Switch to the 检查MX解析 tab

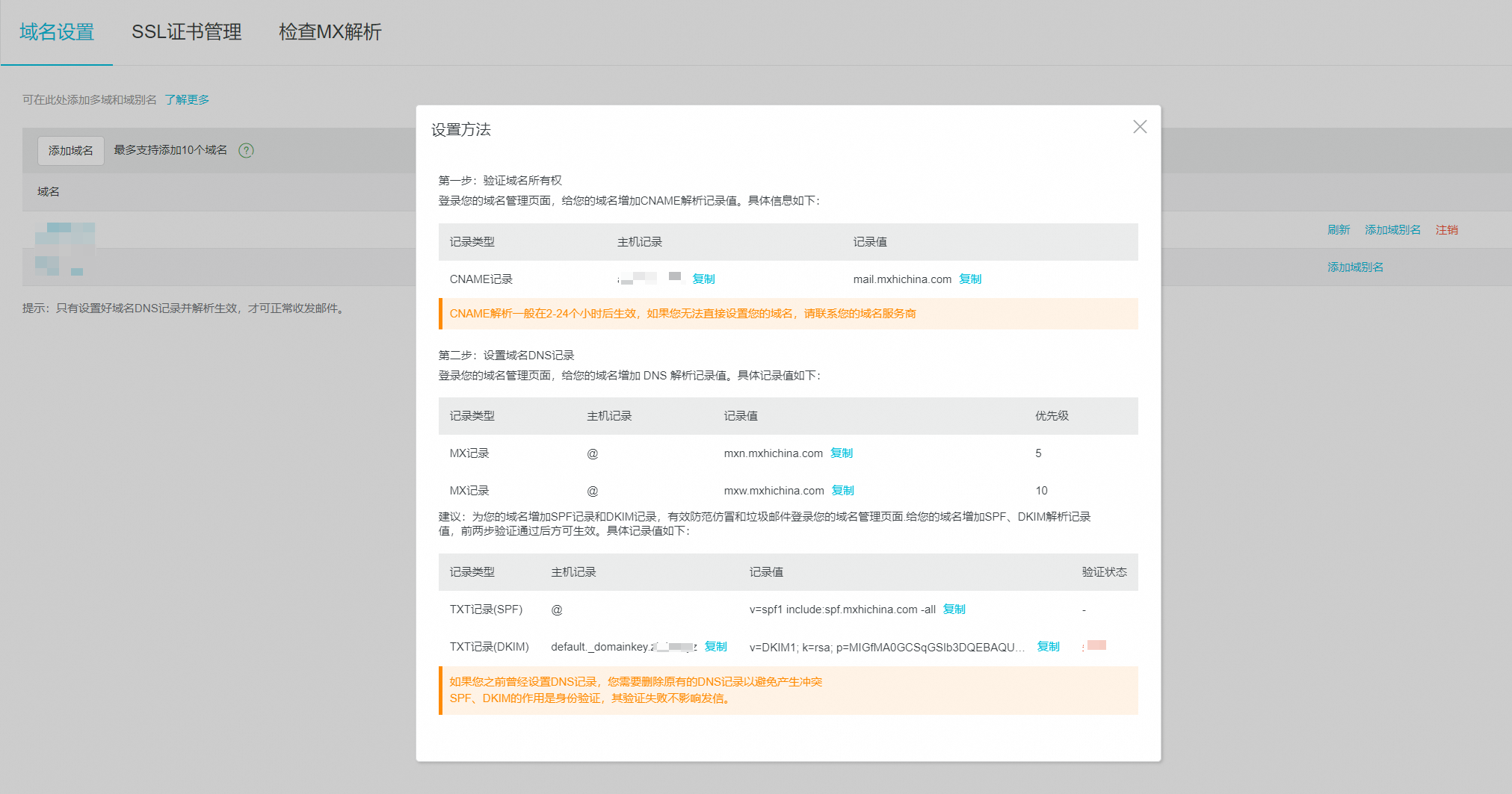[x=330, y=32]
